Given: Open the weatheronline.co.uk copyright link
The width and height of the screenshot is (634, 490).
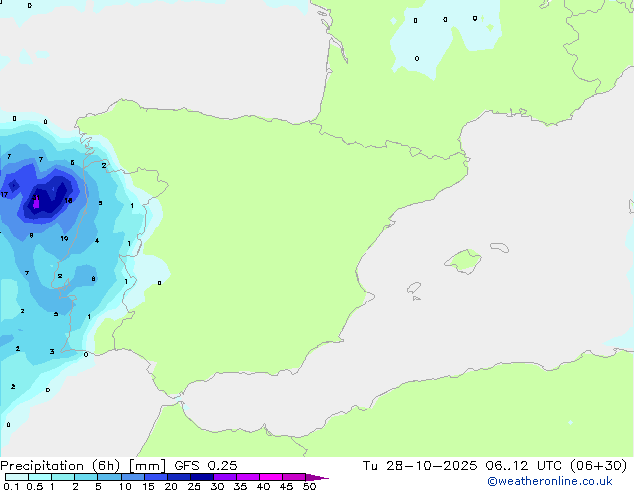Looking at the screenshot, I should (550, 481).
